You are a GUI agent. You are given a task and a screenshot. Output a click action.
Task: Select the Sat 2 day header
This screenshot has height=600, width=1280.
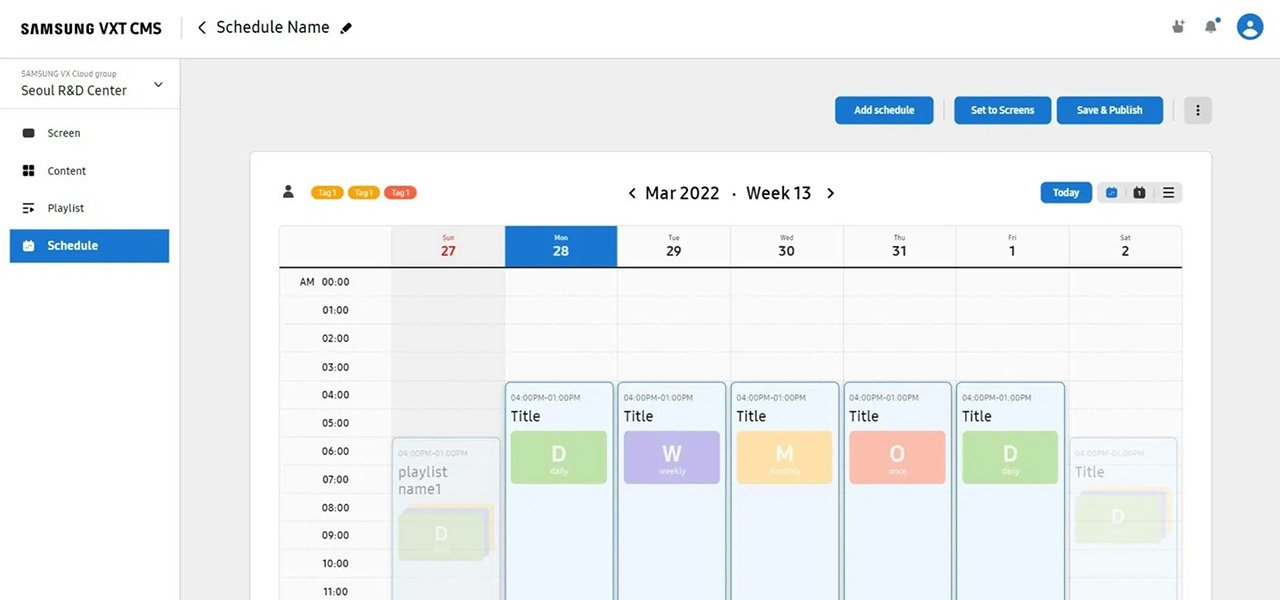coord(1125,246)
